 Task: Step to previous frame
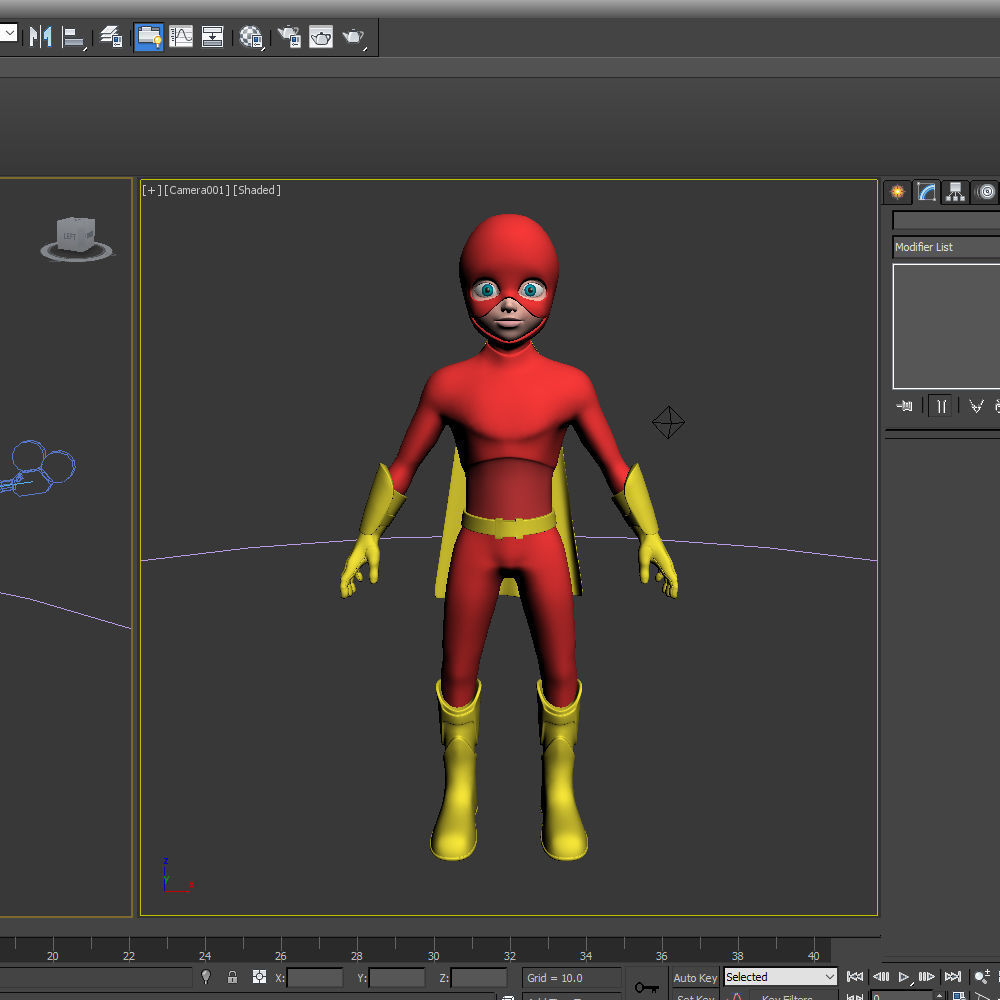(881, 976)
